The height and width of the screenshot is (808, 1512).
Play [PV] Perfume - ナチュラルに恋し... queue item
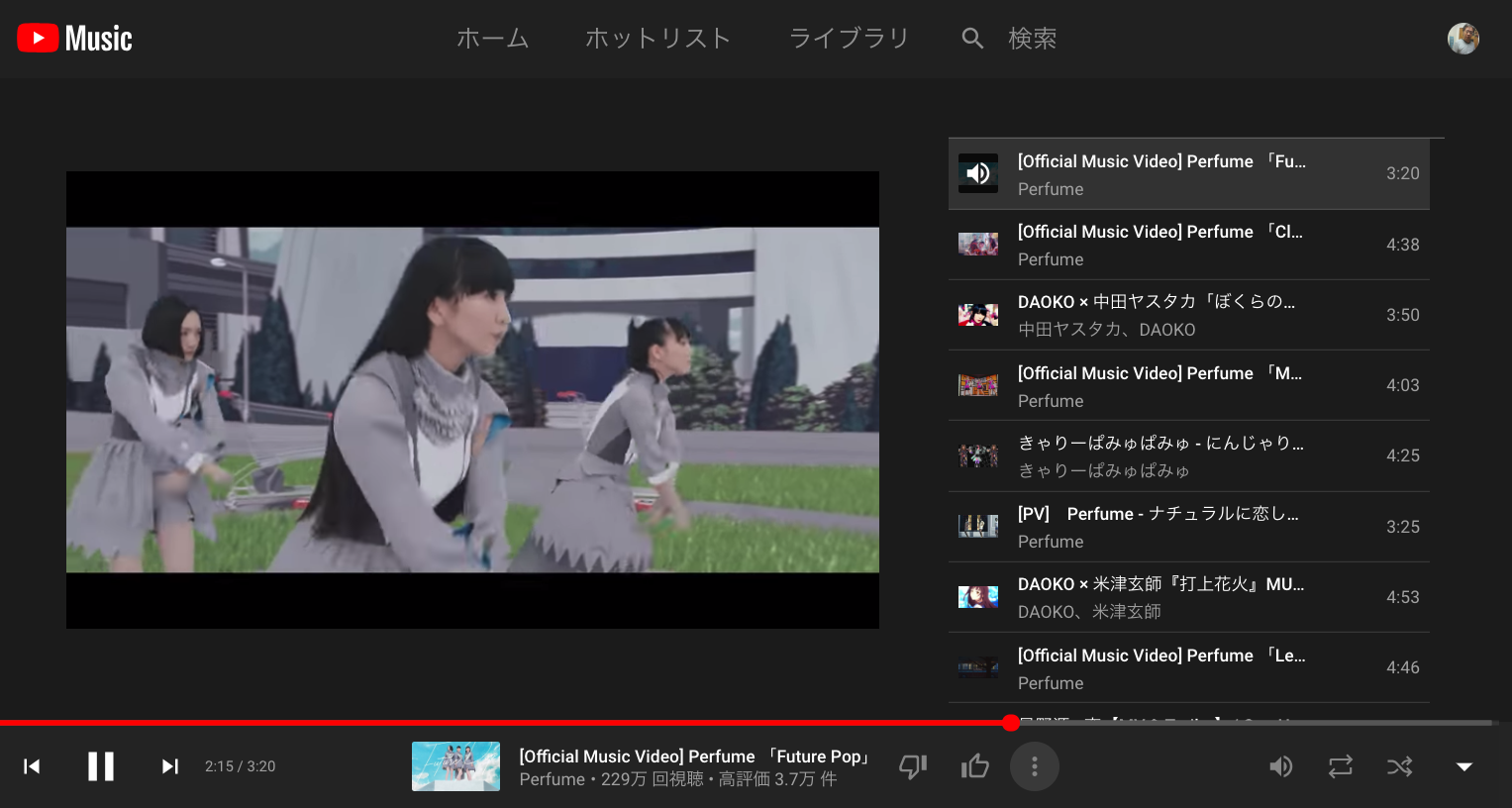click(x=1189, y=527)
